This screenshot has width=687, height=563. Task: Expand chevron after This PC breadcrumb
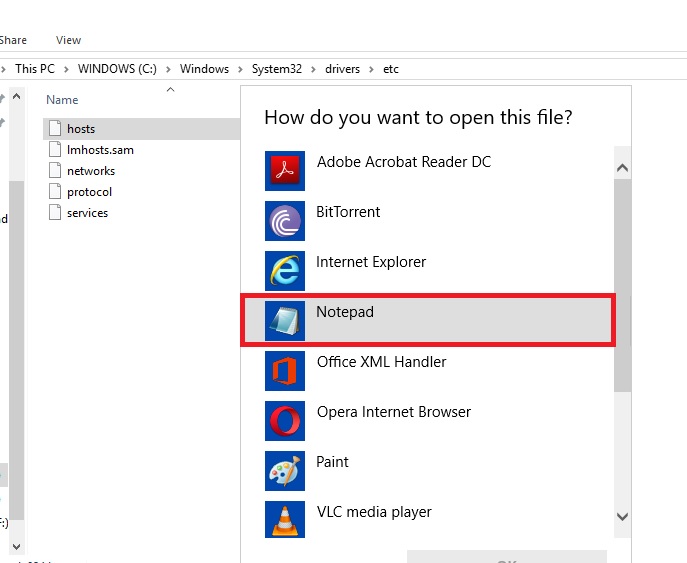point(66,69)
